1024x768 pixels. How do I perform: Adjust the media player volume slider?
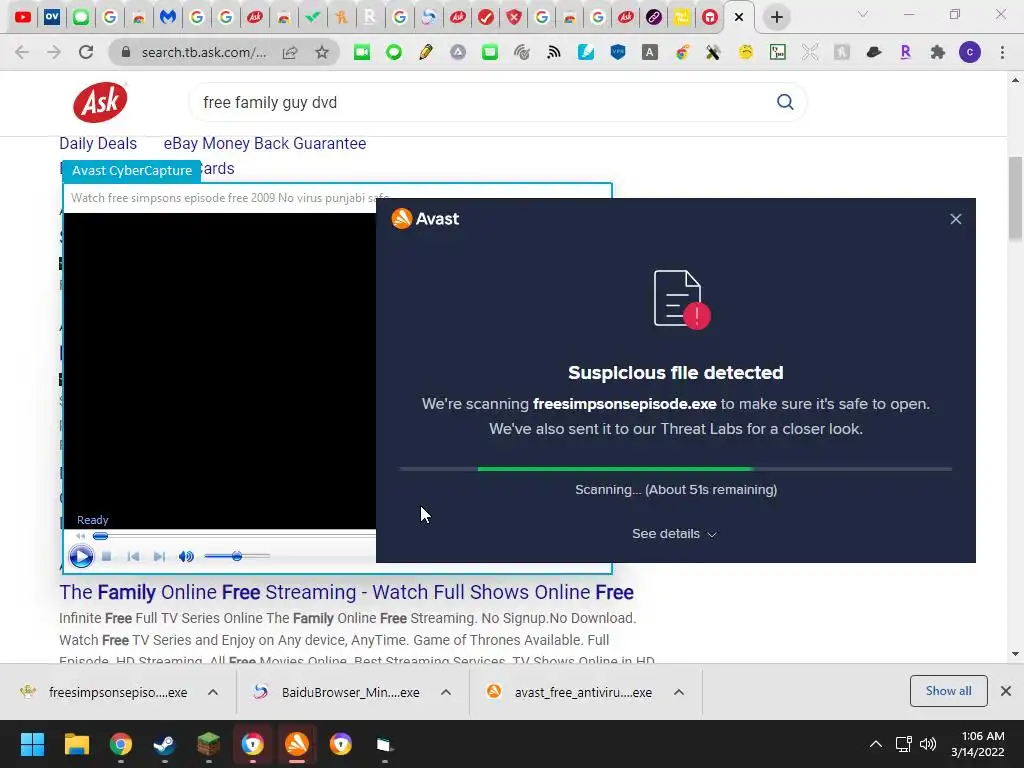237,556
